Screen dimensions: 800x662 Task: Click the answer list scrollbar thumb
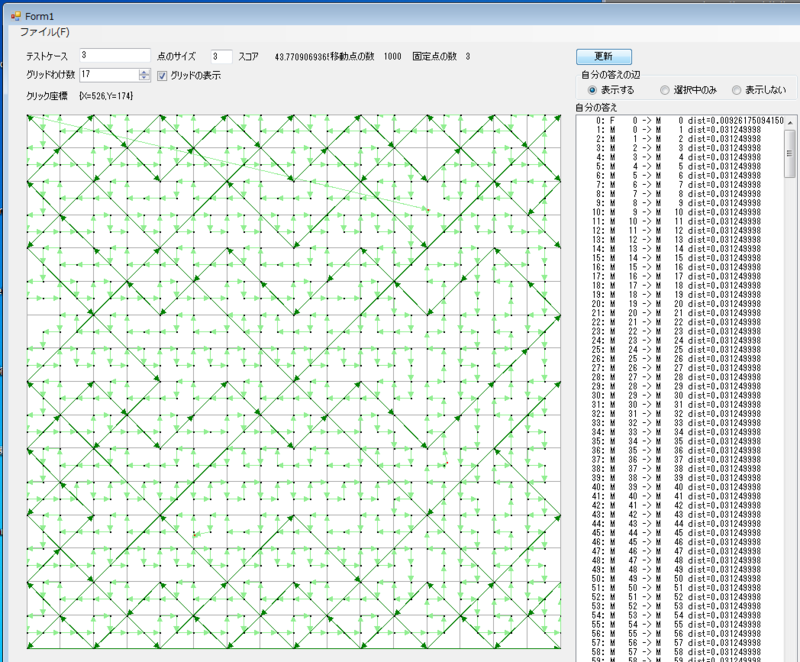[790, 152]
